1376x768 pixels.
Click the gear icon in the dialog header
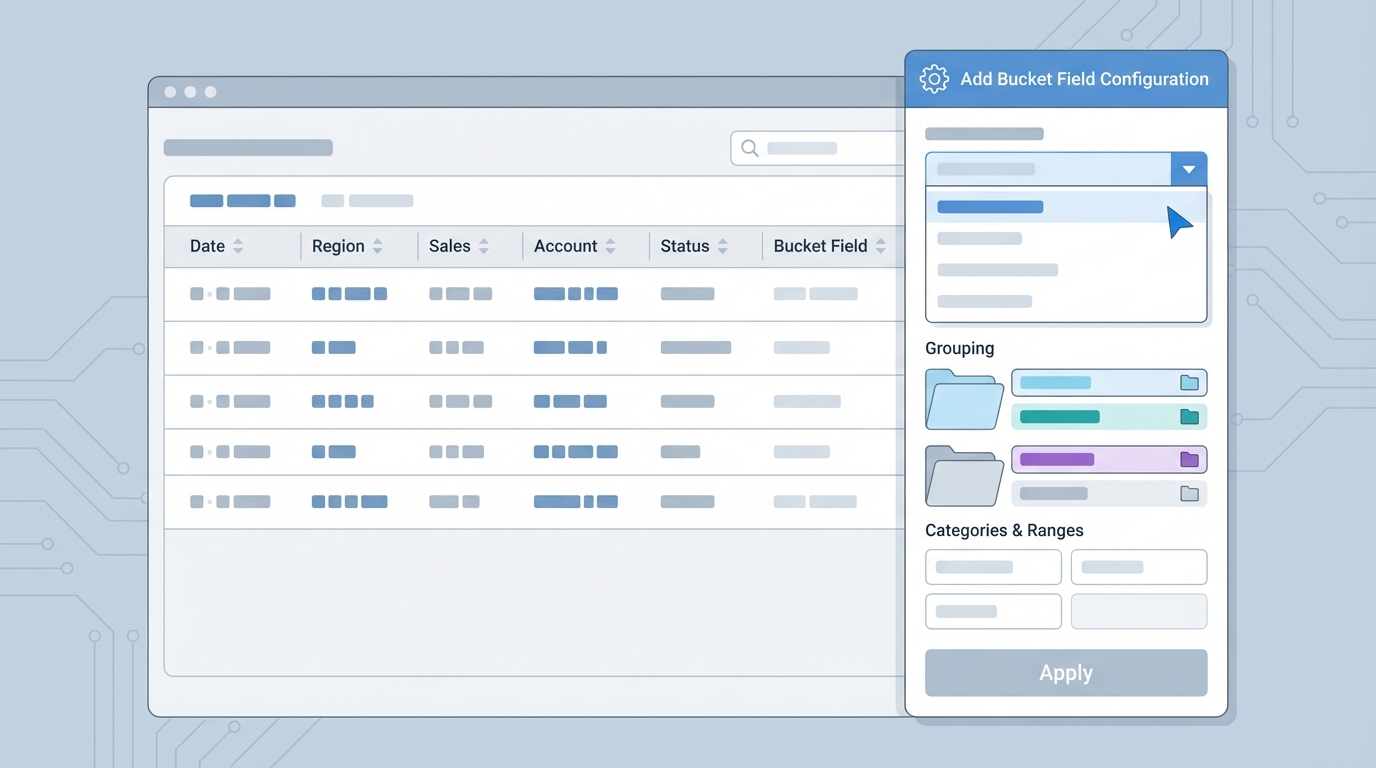[934, 78]
